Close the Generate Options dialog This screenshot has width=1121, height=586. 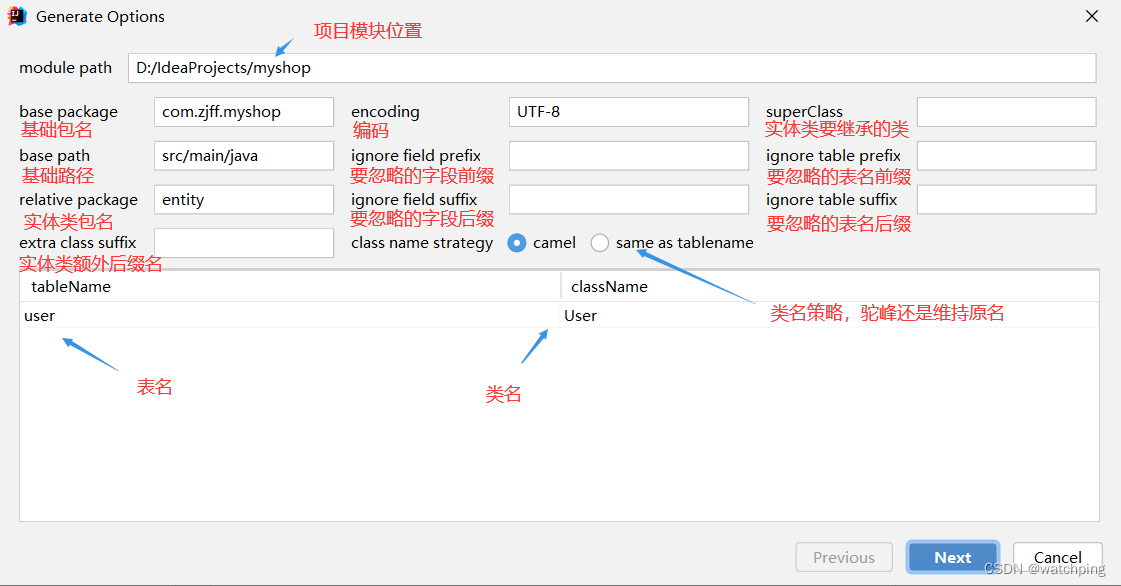point(1092,16)
